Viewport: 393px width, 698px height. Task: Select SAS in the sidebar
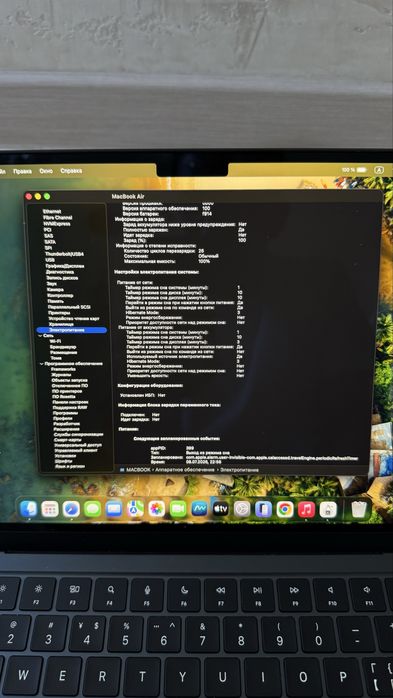pyautogui.click(x=49, y=236)
